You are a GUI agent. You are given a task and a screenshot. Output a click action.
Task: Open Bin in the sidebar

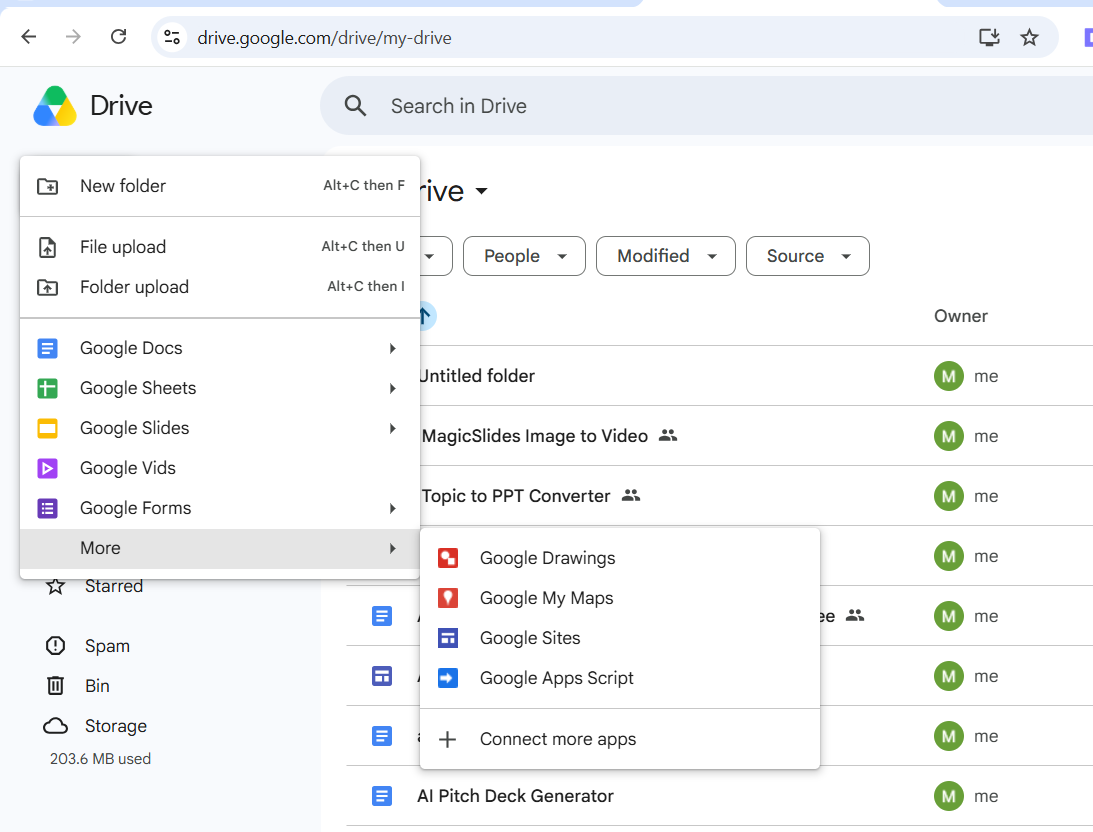coord(97,686)
